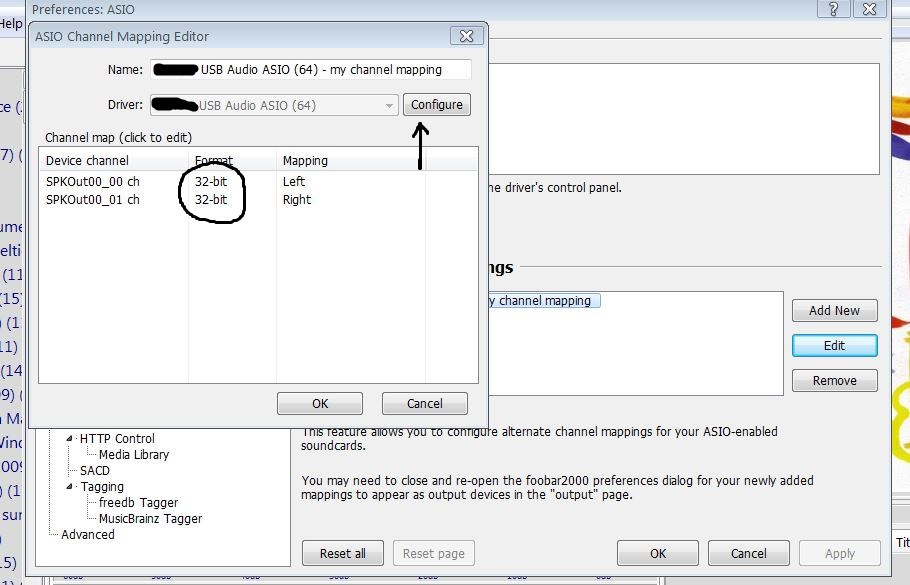The width and height of the screenshot is (910, 585).
Task: Click the 32-bit format of SPKOut00_00
Action: [x=211, y=182]
